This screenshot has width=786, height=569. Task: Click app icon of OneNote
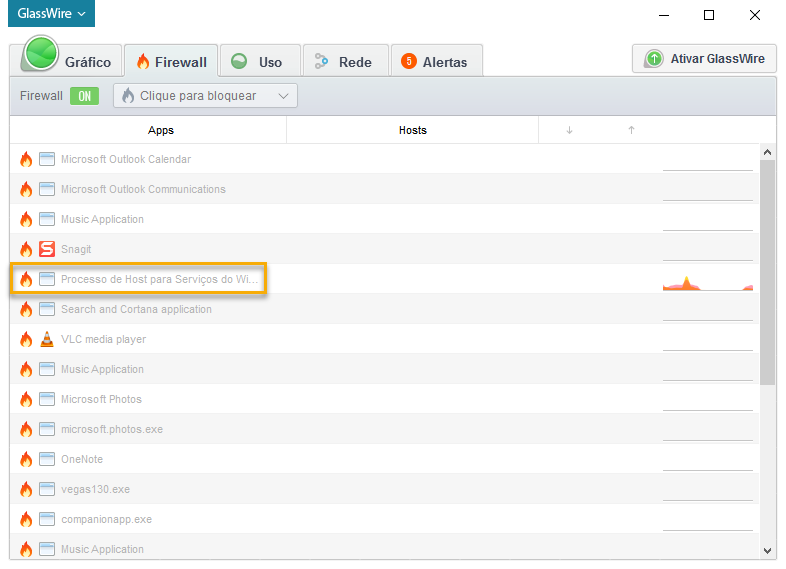[x=47, y=459]
